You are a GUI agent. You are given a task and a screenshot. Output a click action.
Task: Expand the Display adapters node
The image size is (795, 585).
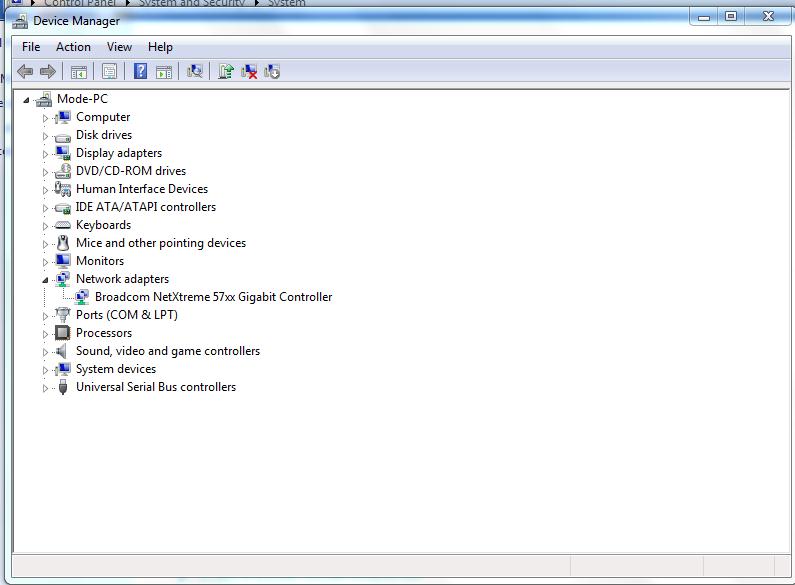coord(45,154)
